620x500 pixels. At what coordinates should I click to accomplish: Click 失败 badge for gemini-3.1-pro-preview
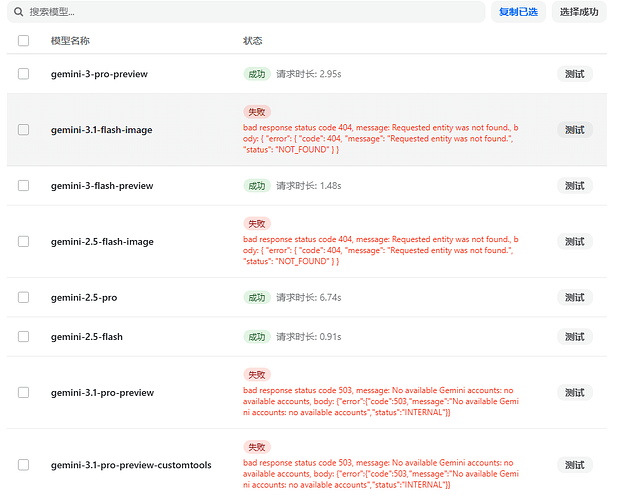[x=257, y=374]
